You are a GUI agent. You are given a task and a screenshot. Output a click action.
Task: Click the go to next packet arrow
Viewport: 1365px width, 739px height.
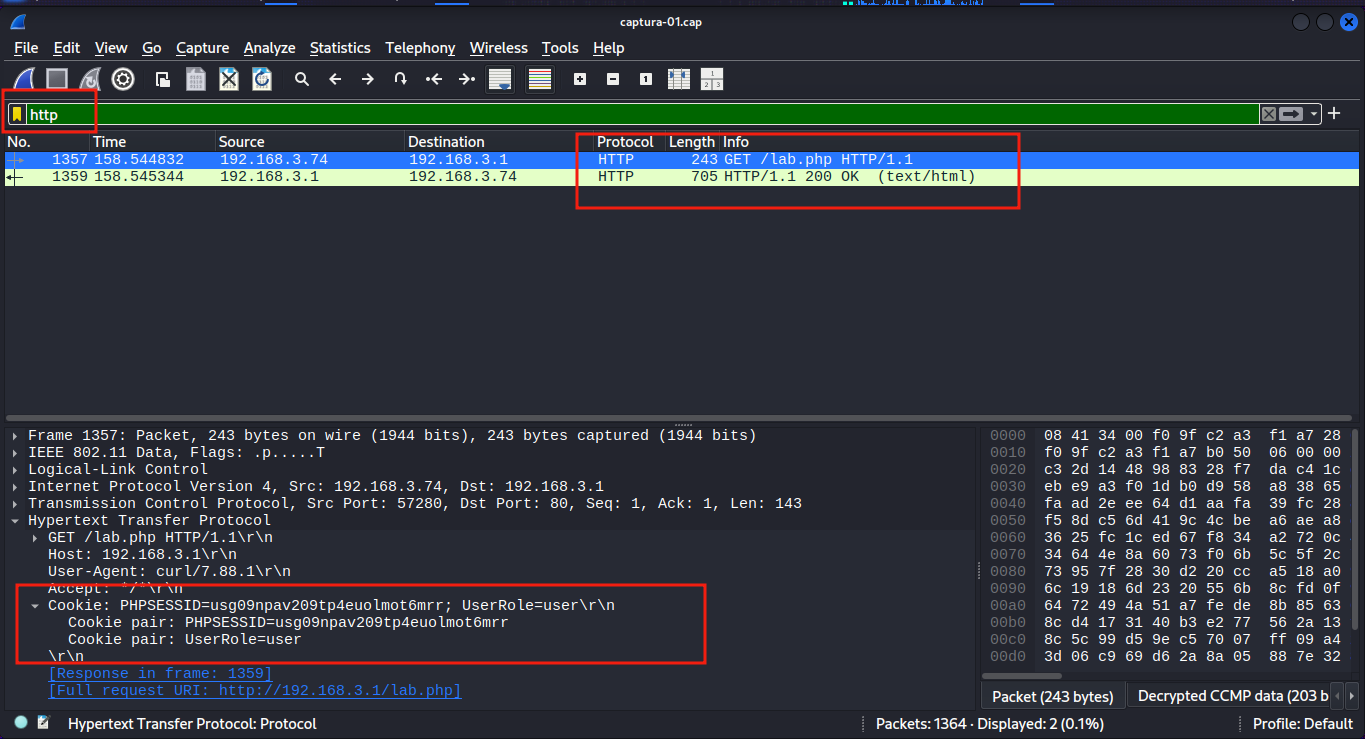pyautogui.click(x=368, y=79)
